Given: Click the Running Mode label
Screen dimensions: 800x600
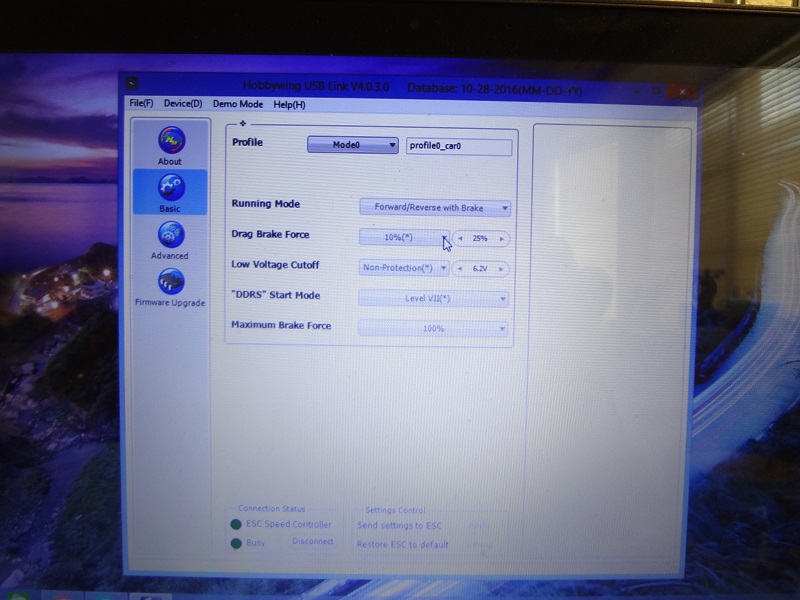Looking at the screenshot, I should pos(266,204).
